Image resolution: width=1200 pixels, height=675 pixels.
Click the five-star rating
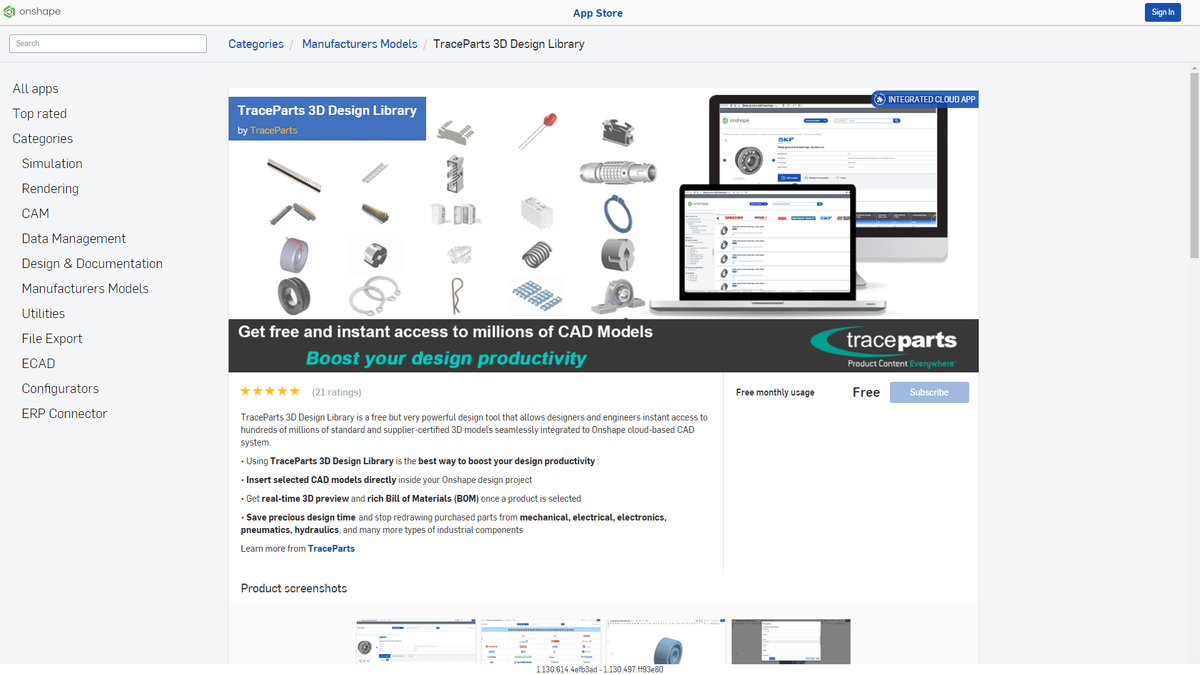point(270,392)
